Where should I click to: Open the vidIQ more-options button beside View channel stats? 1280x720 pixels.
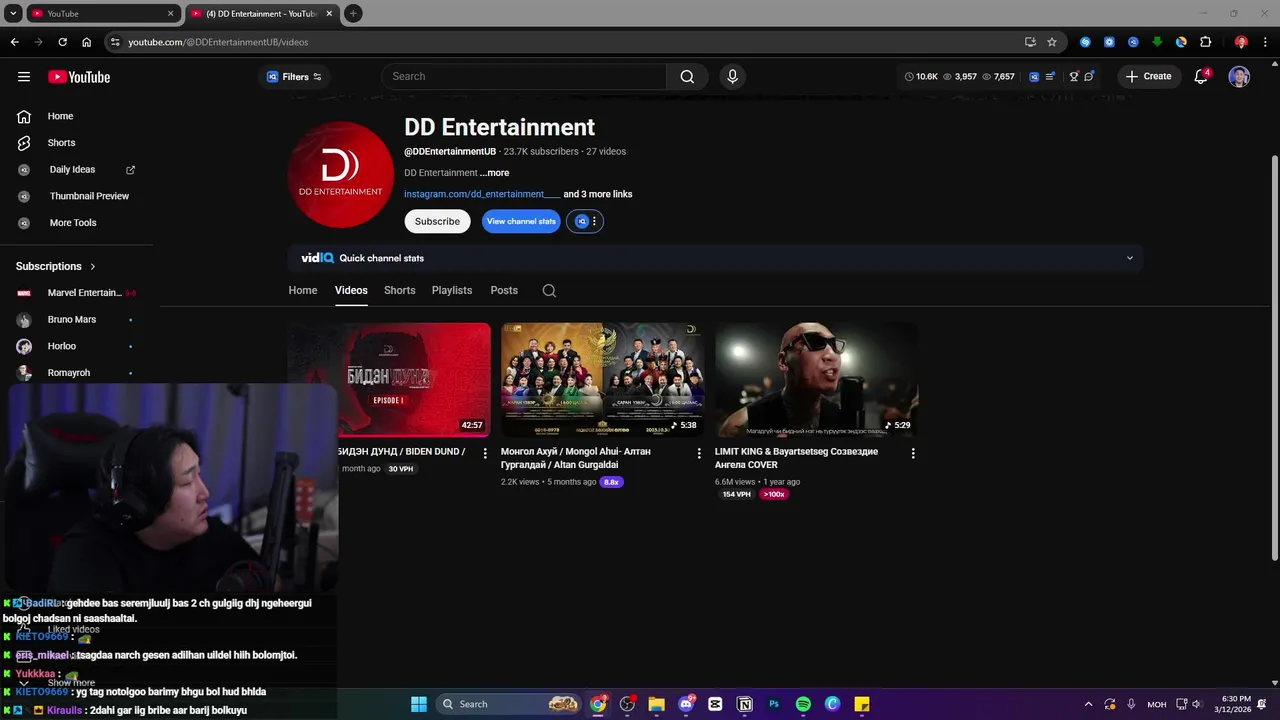[585, 221]
